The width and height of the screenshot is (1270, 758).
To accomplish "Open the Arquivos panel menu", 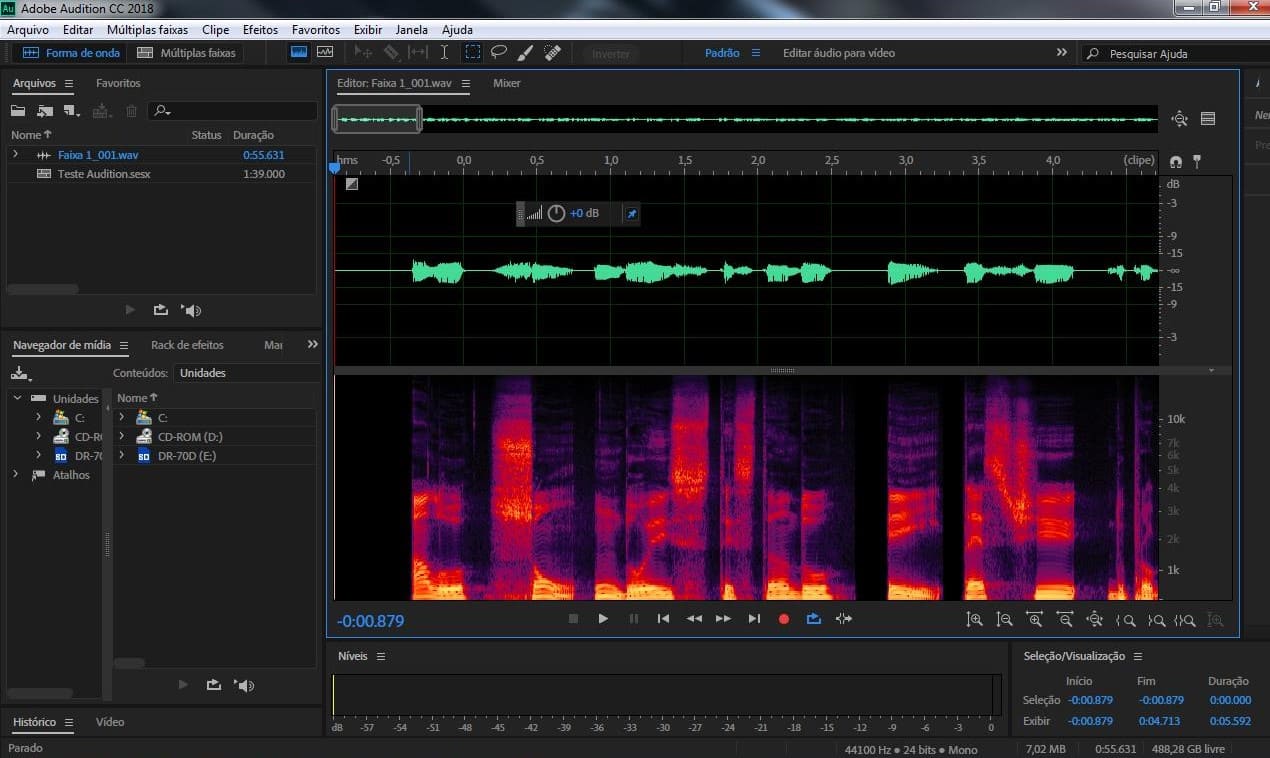I will click(69, 83).
